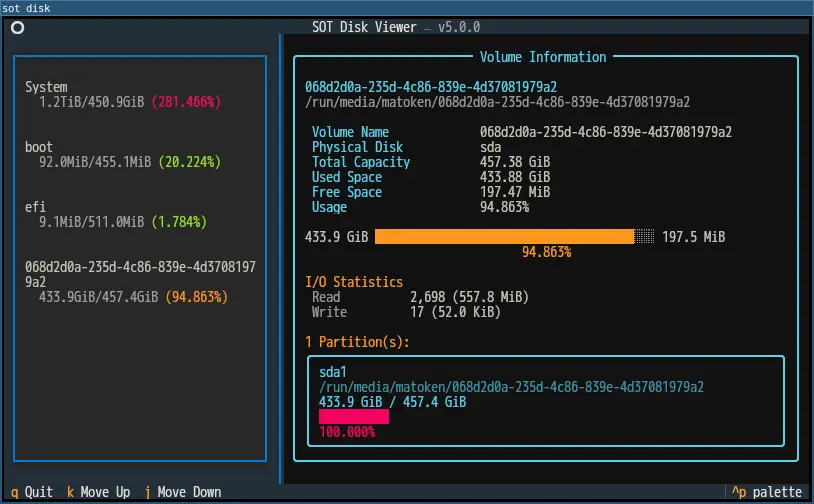Viewport: 814px width, 504px height.
Task: Click the Physical Disk value sda
Action: [490, 147]
